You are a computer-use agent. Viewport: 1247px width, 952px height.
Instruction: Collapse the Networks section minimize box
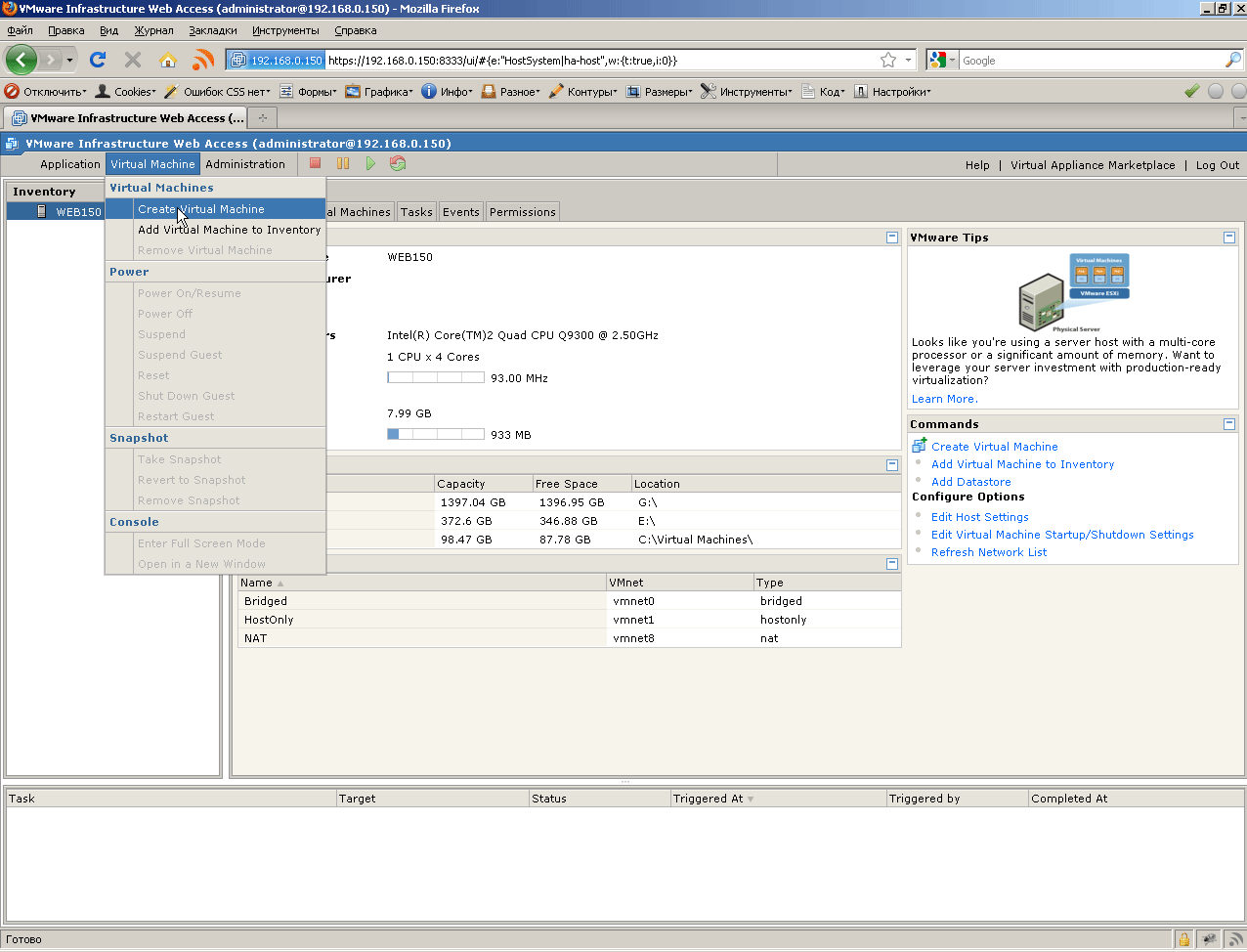click(x=892, y=564)
